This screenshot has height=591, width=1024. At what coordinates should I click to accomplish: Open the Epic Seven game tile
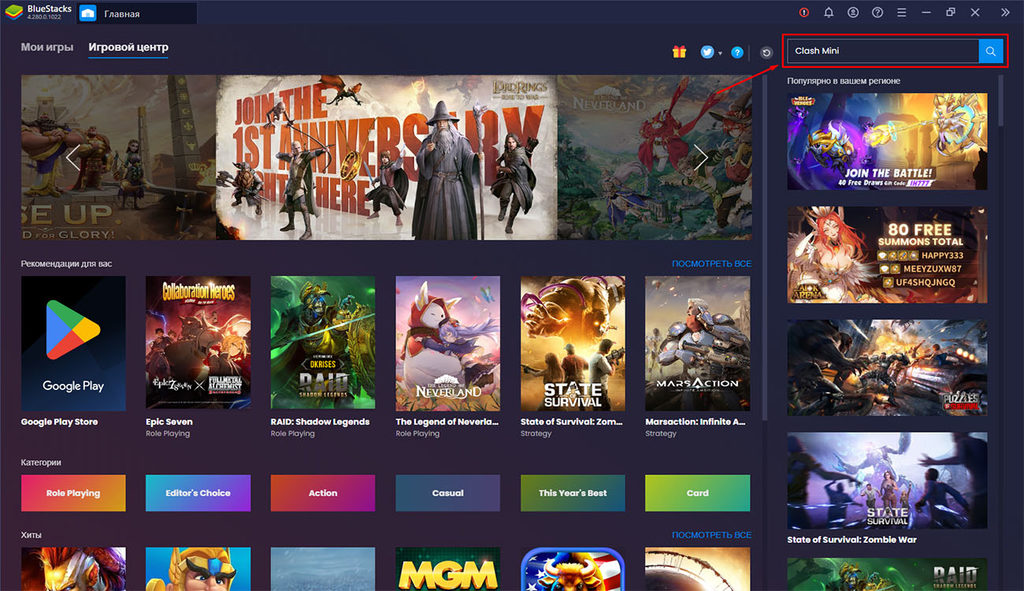coord(198,343)
